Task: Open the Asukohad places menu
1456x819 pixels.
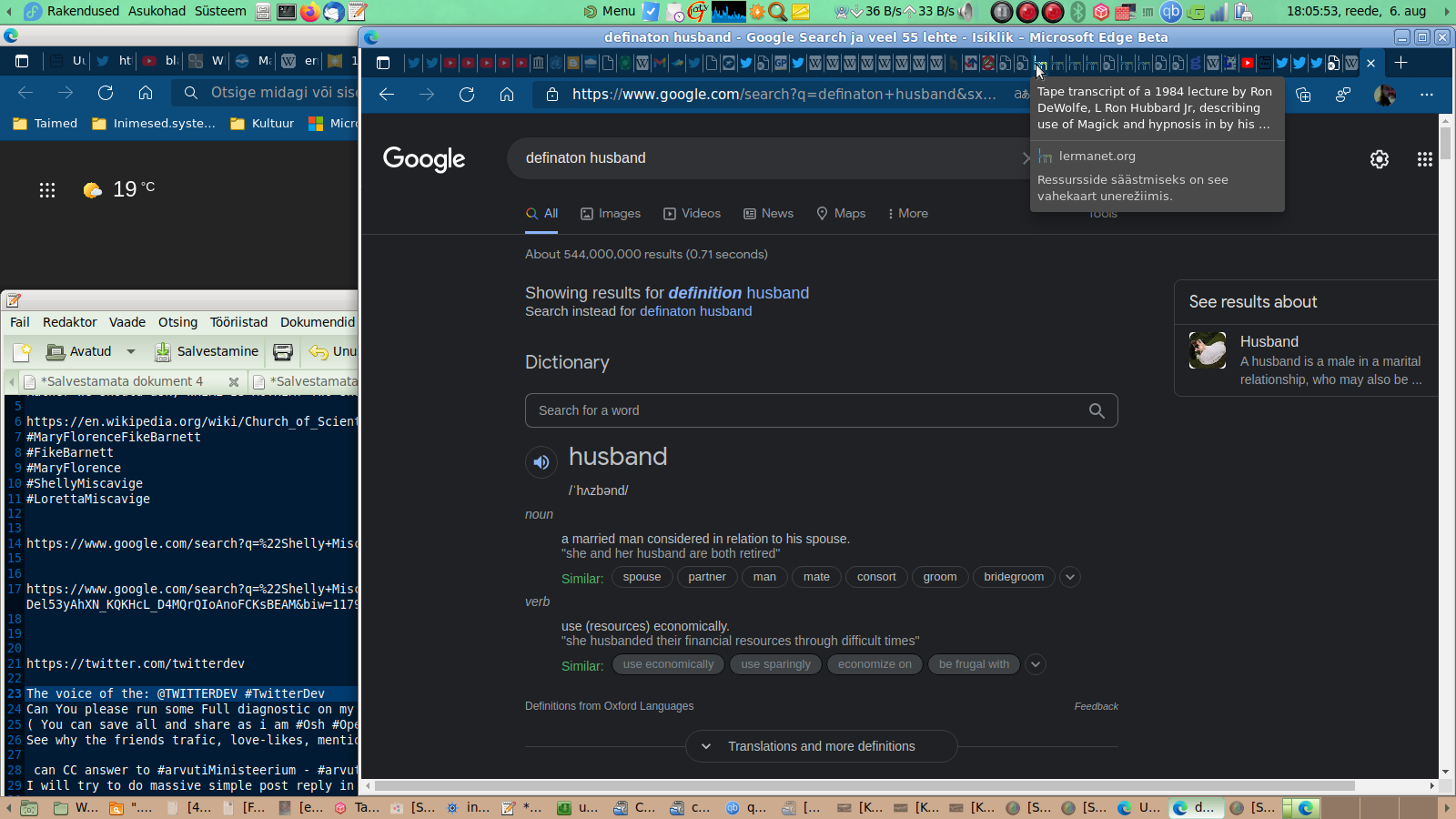Action: (157, 11)
